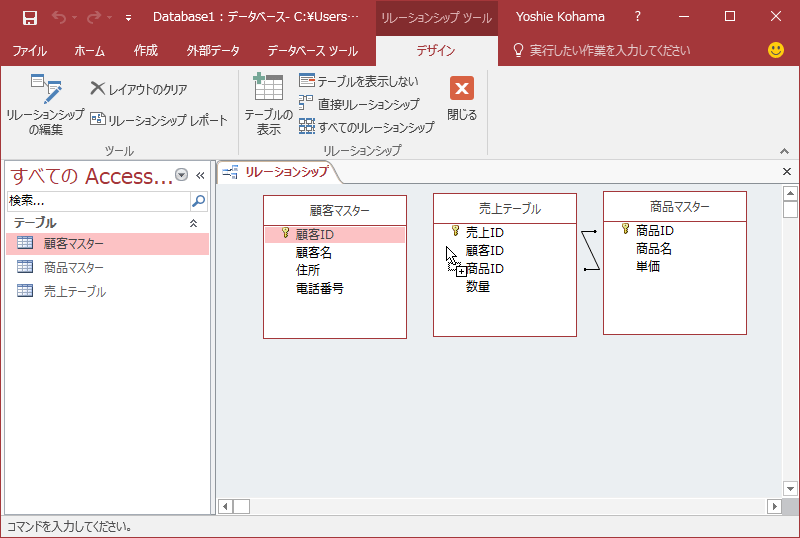The height and width of the screenshot is (538, 800).
Task: Click the 閉じる red X button
Action: click(x=462, y=99)
